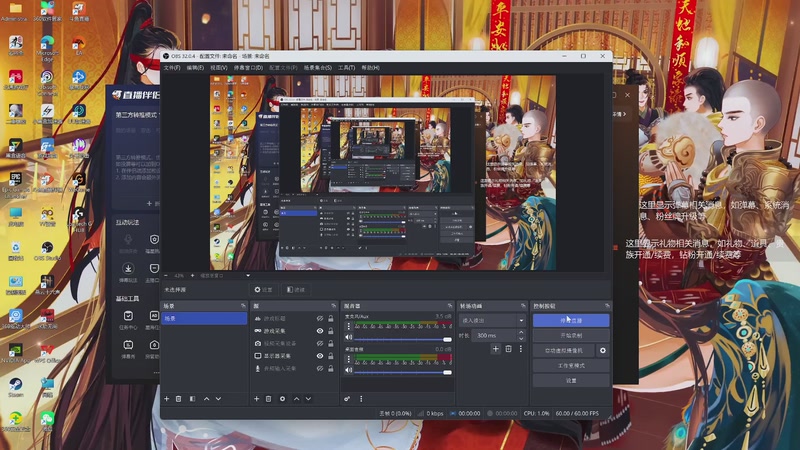Open 文件(F) menu in OBS
Image resolution: width=800 pixels, height=450 pixels.
[172, 68]
